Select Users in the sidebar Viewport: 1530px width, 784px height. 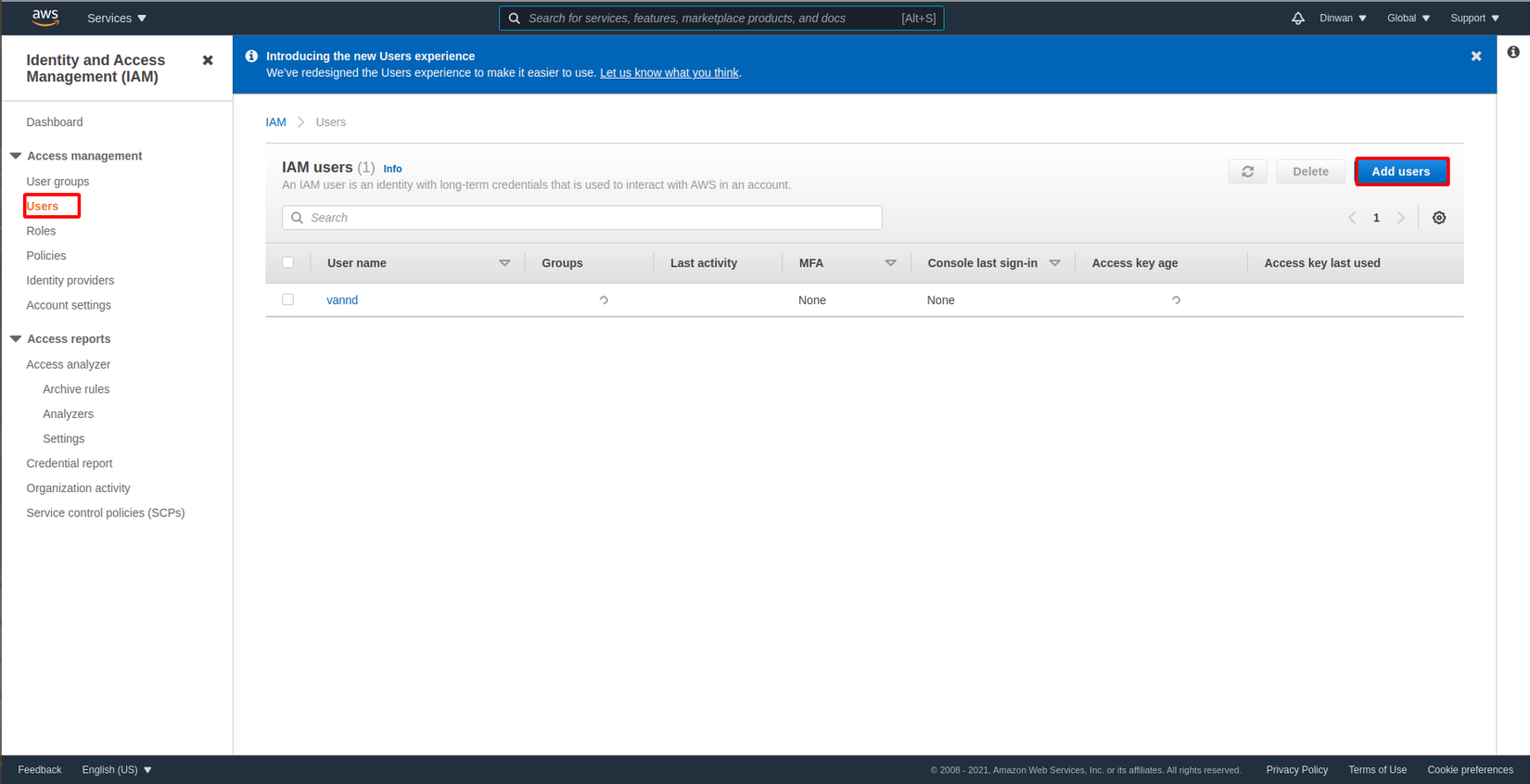click(43, 206)
